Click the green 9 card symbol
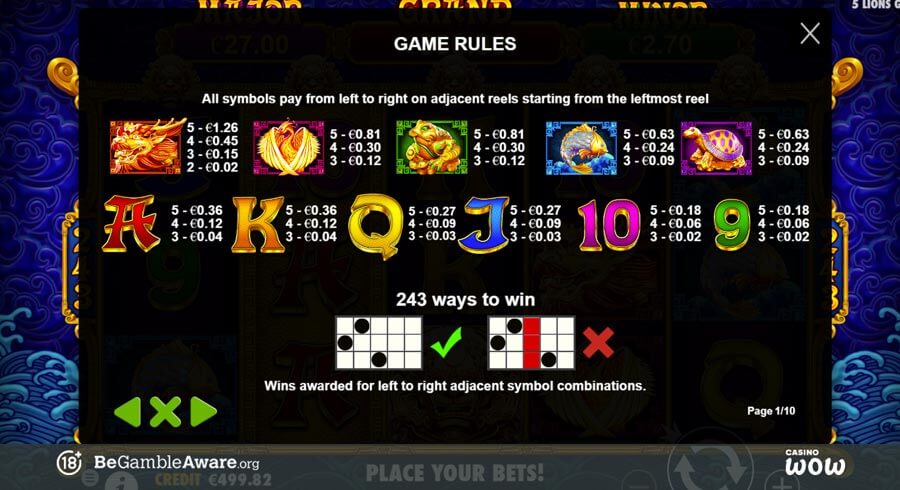This screenshot has height=490, width=900. click(x=732, y=224)
